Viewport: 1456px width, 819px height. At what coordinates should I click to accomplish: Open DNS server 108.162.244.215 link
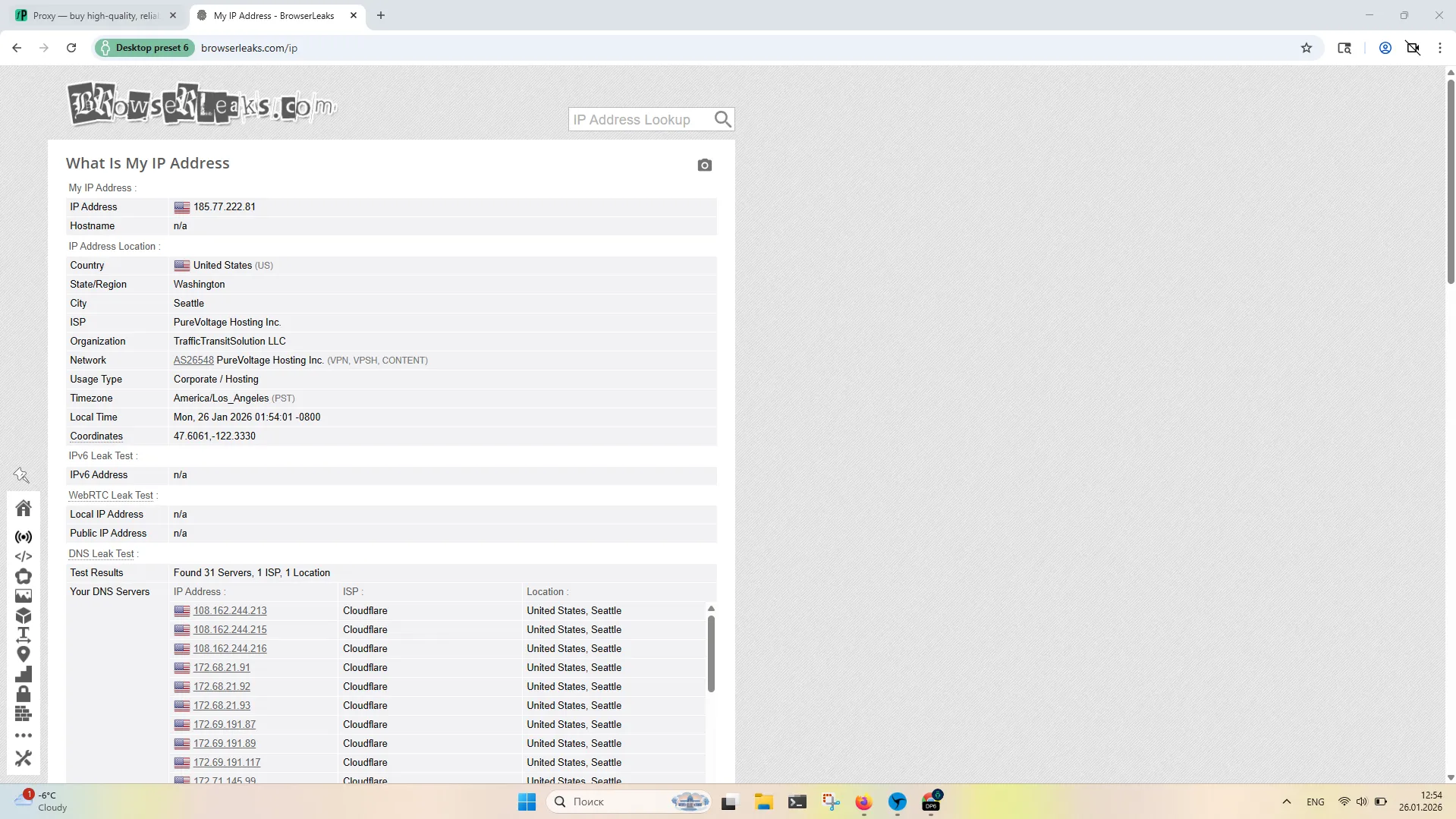pyautogui.click(x=230, y=630)
